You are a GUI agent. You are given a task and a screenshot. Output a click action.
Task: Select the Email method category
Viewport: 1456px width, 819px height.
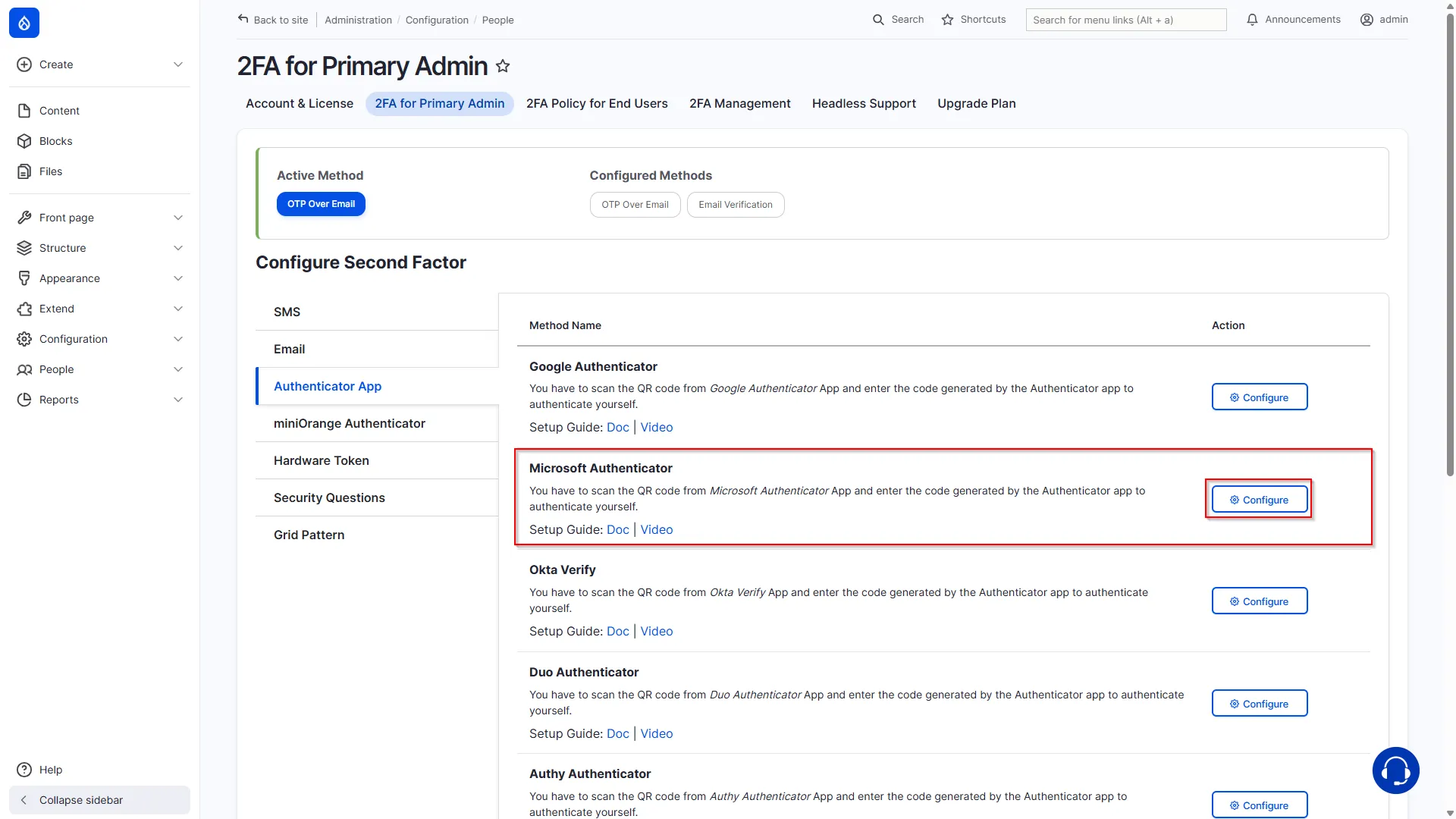point(377,349)
